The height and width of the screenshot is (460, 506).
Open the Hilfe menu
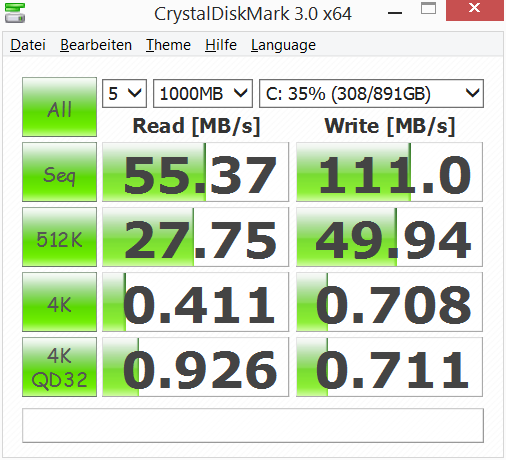(221, 45)
